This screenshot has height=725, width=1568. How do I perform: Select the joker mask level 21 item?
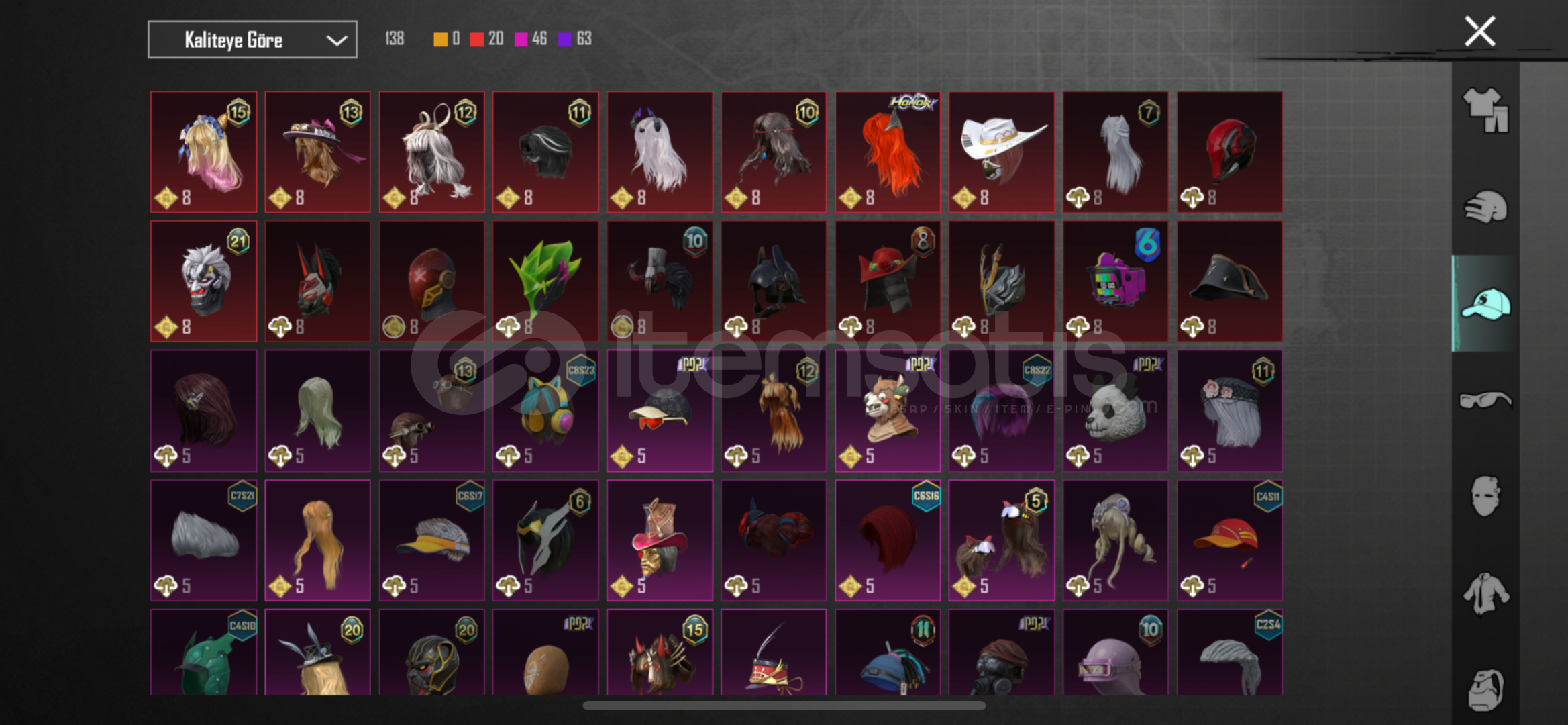point(203,281)
